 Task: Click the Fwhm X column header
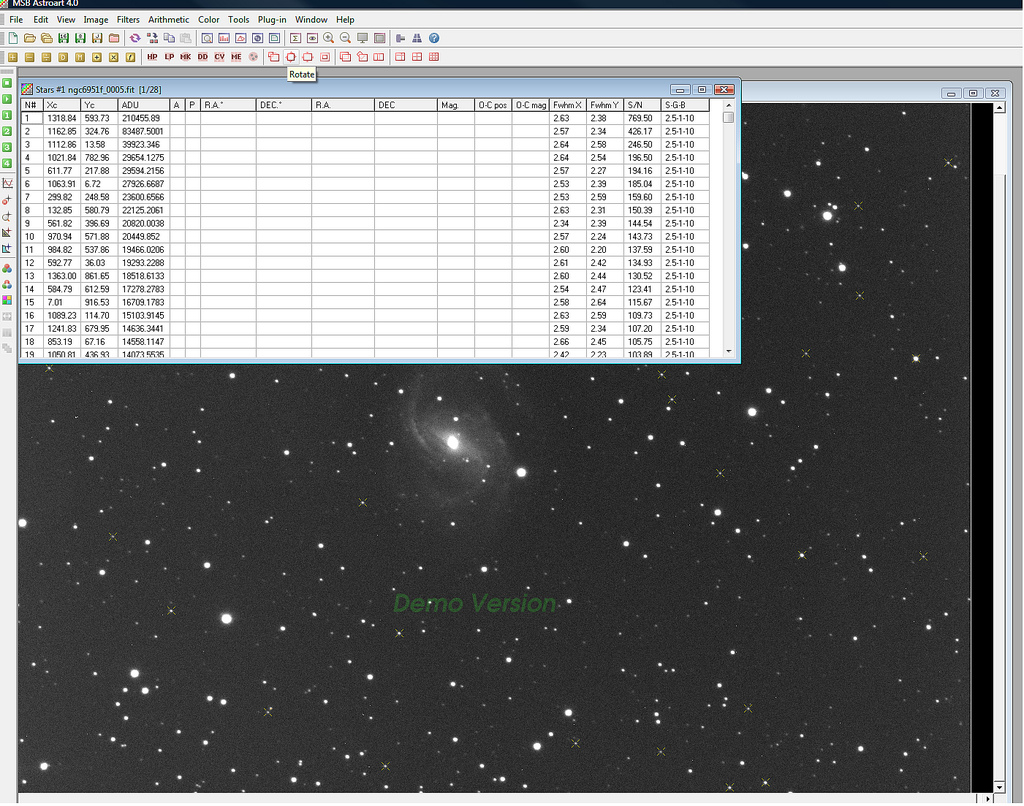[x=568, y=105]
